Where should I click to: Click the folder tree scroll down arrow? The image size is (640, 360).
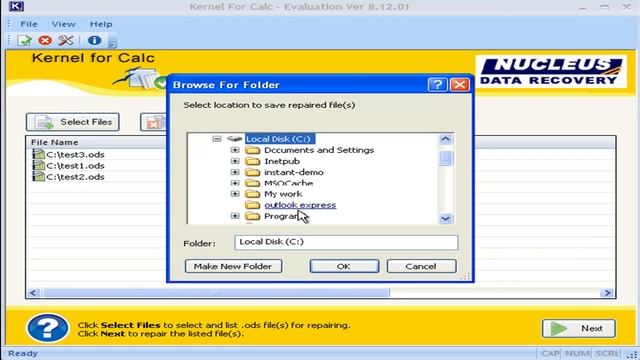click(x=445, y=218)
